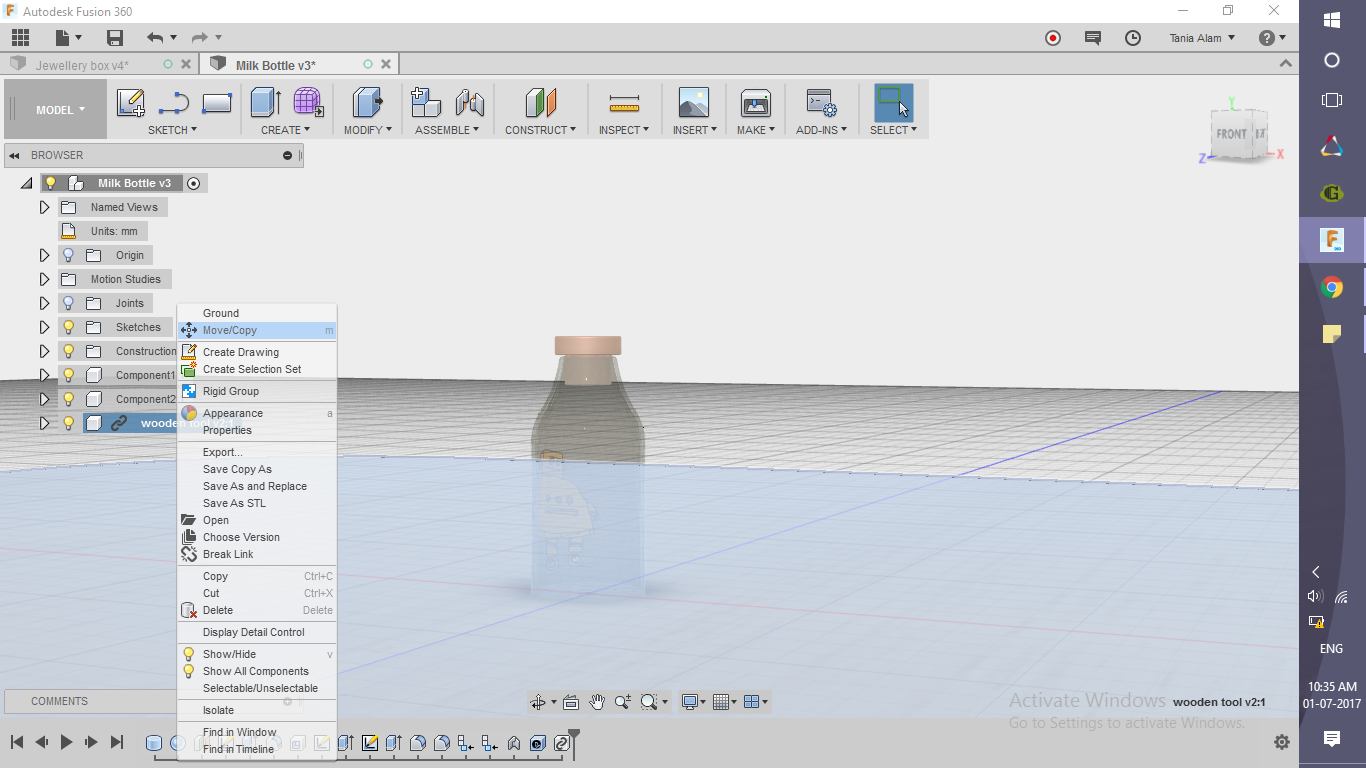This screenshot has height=768, width=1366.
Task: Click the Save disk icon
Action: 115,38
